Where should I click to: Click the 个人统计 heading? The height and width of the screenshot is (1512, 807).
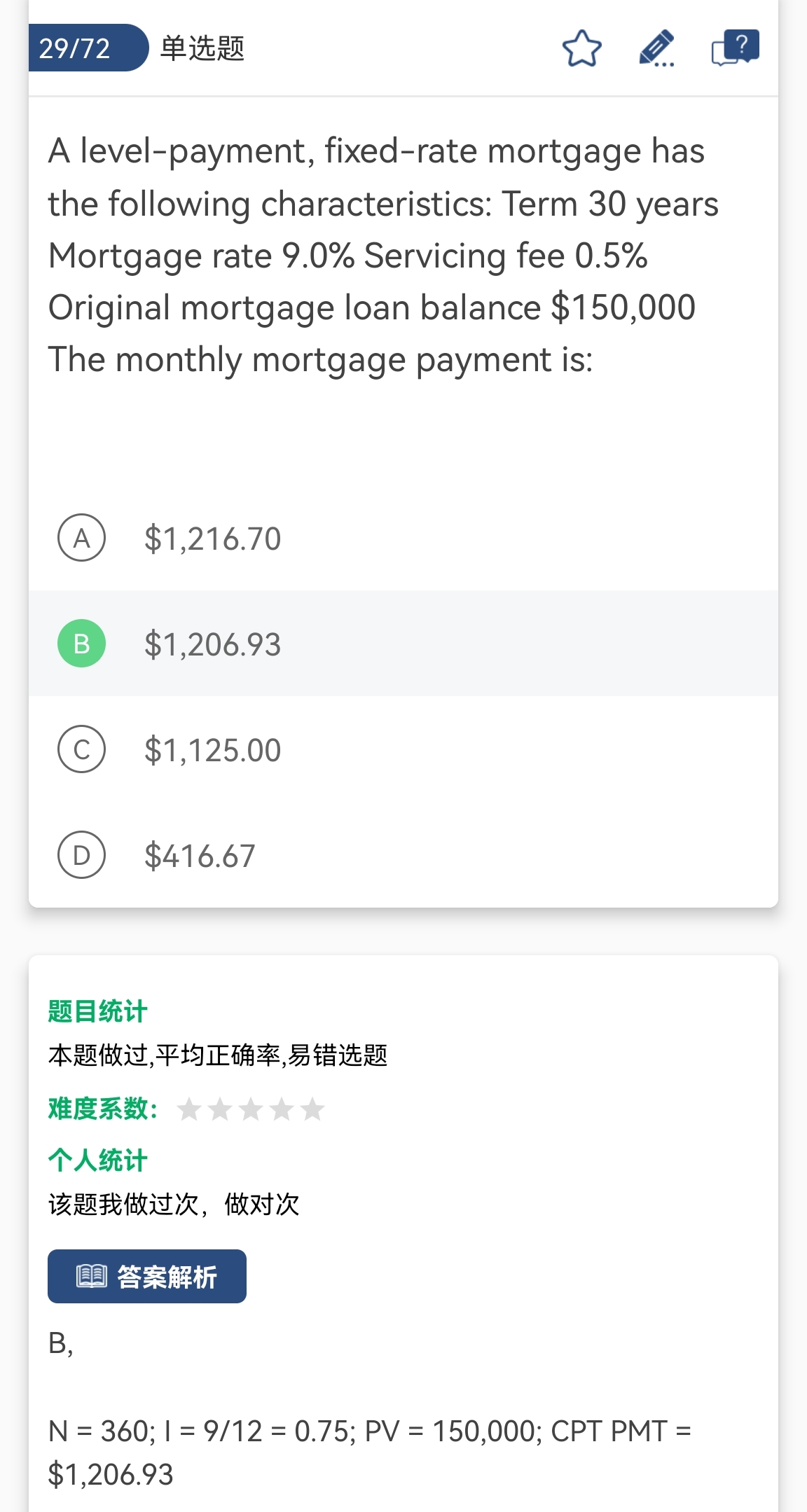(97, 1160)
